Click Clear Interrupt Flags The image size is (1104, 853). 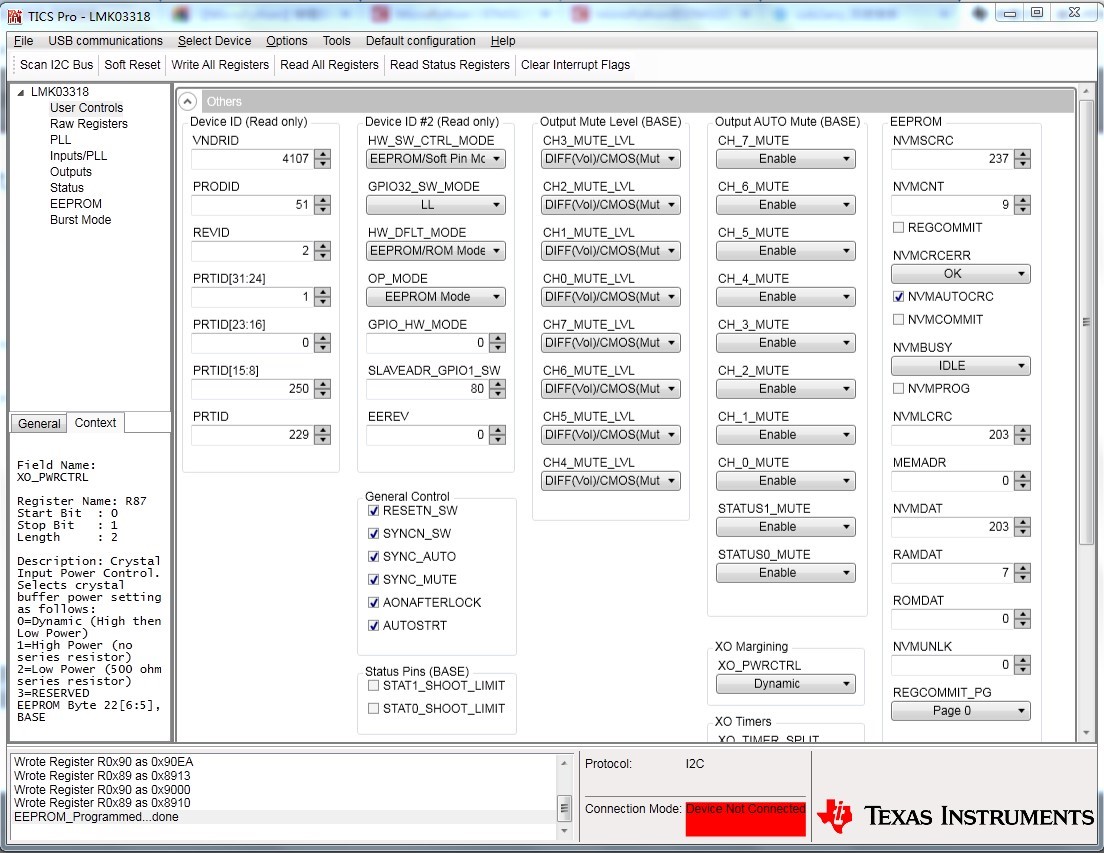point(575,65)
